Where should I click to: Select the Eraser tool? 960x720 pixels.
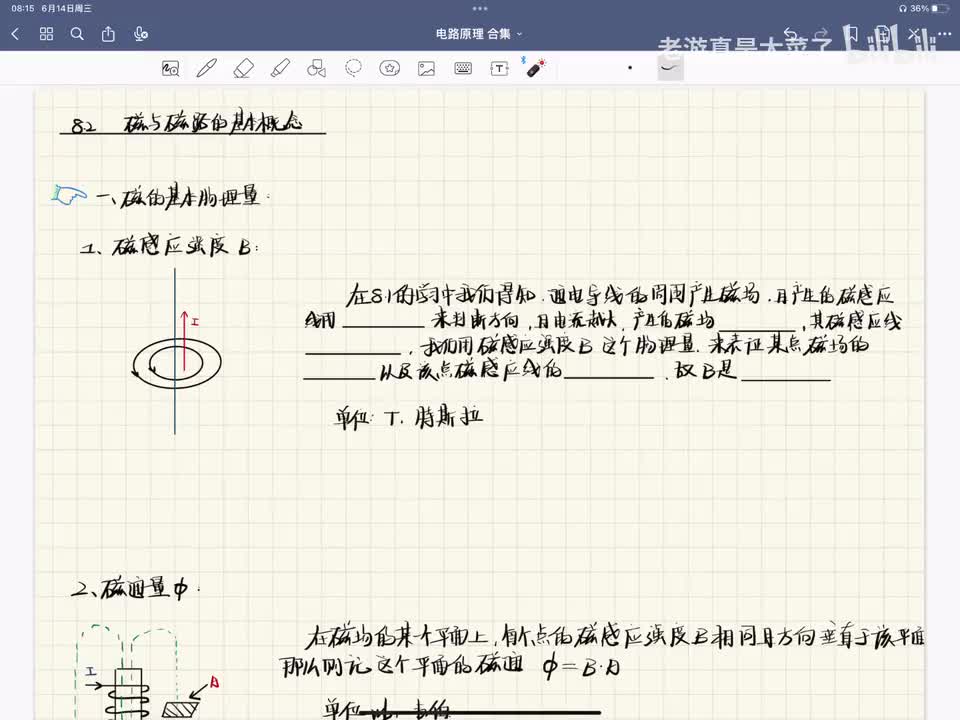pos(244,68)
